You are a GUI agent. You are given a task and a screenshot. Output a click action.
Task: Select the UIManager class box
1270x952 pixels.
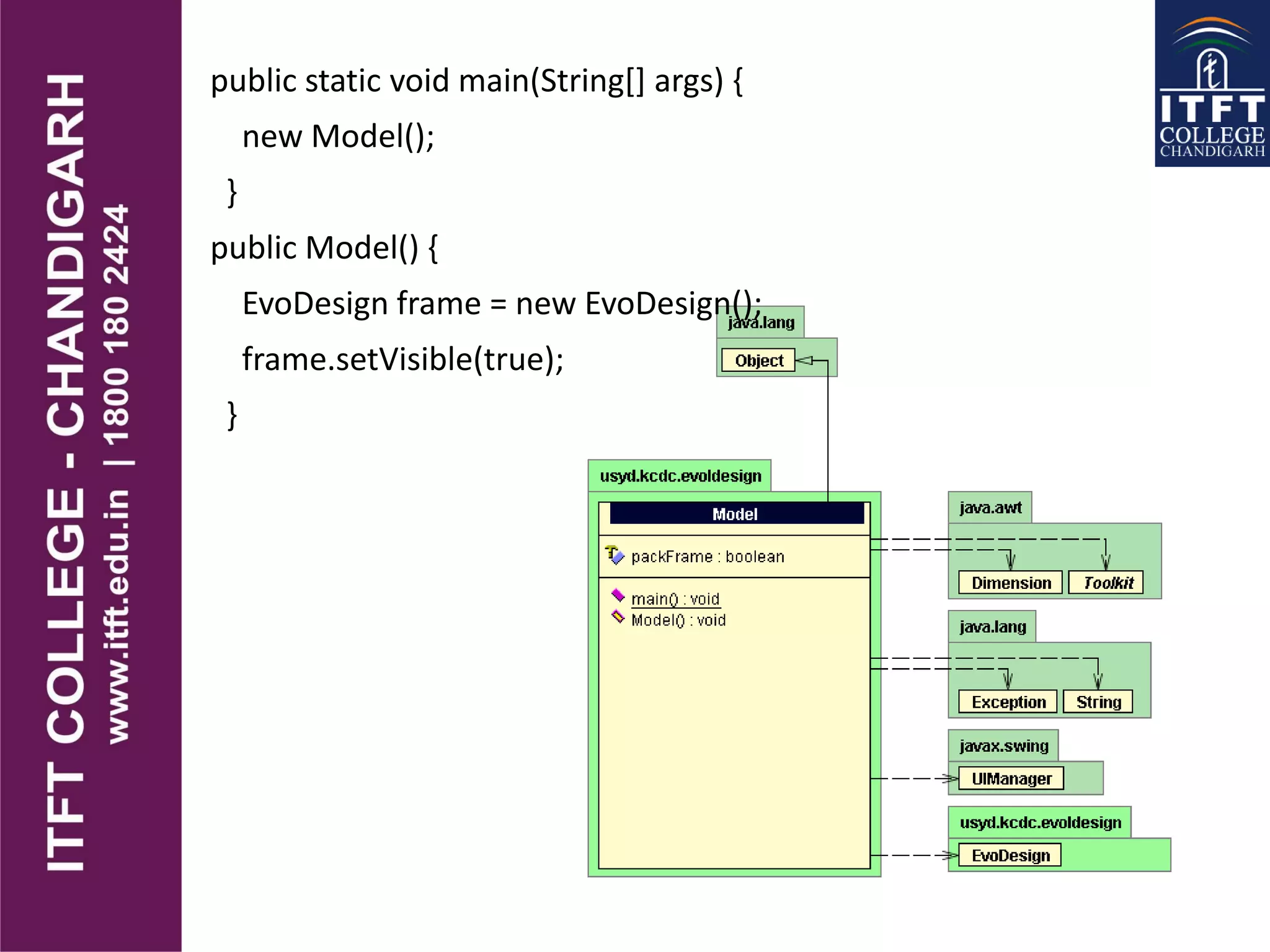coord(1011,778)
